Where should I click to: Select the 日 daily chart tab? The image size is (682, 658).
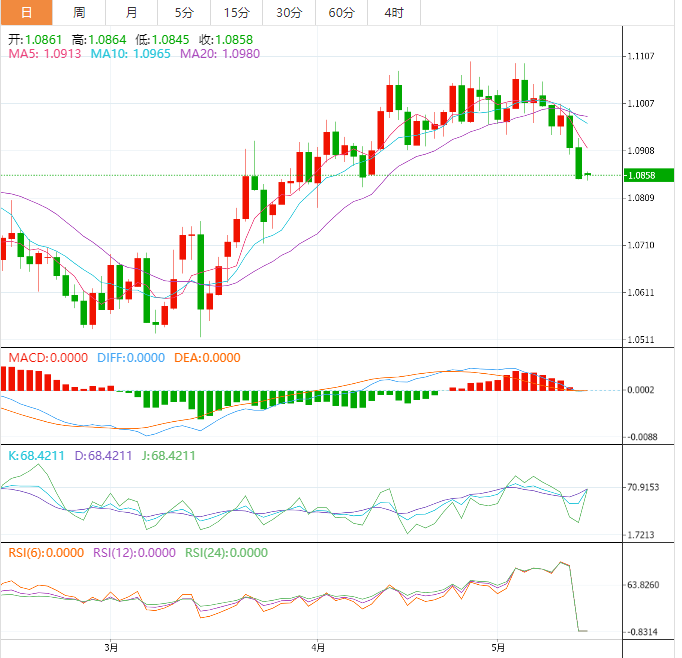pyautogui.click(x=26, y=13)
